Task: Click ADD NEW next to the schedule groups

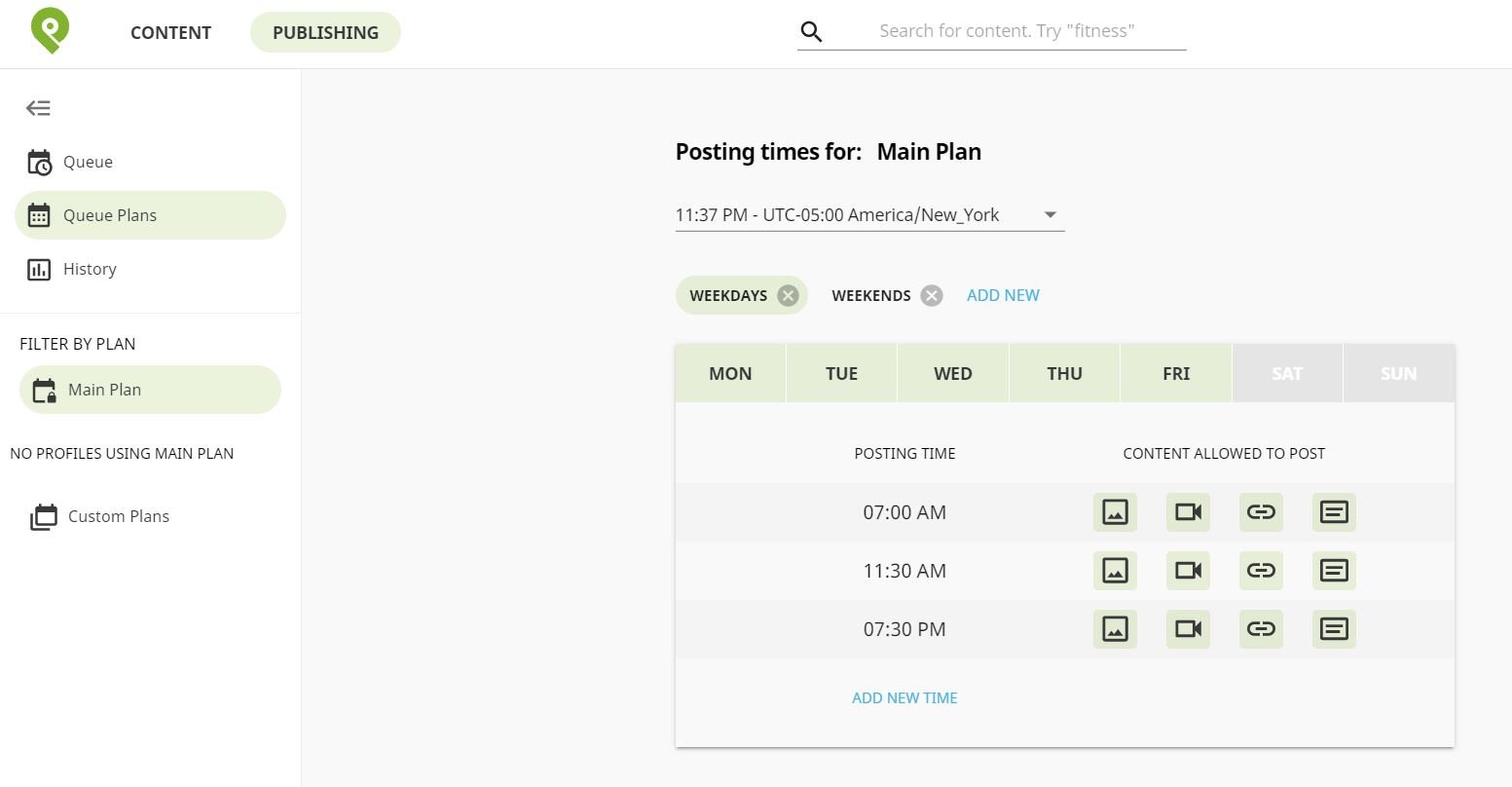Action: click(x=1003, y=294)
